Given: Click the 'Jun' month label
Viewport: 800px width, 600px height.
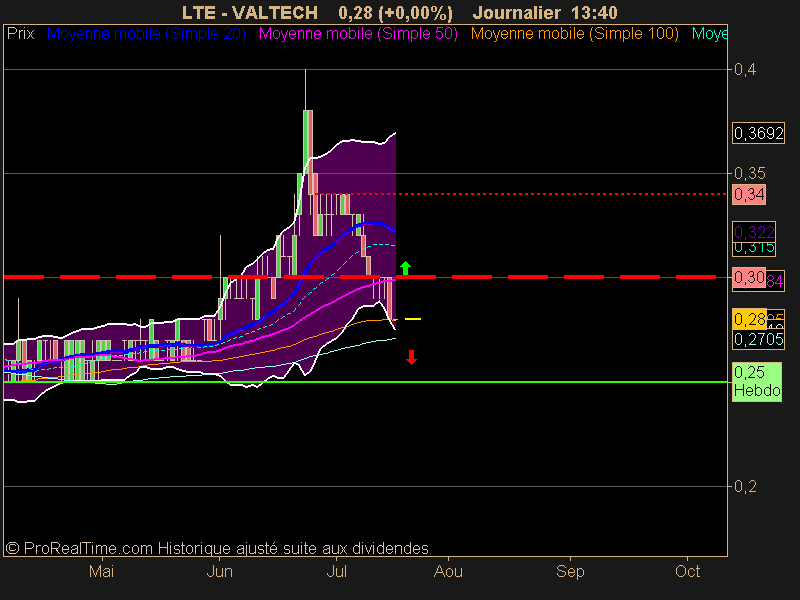Looking at the screenshot, I should pyautogui.click(x=219, y=571).
